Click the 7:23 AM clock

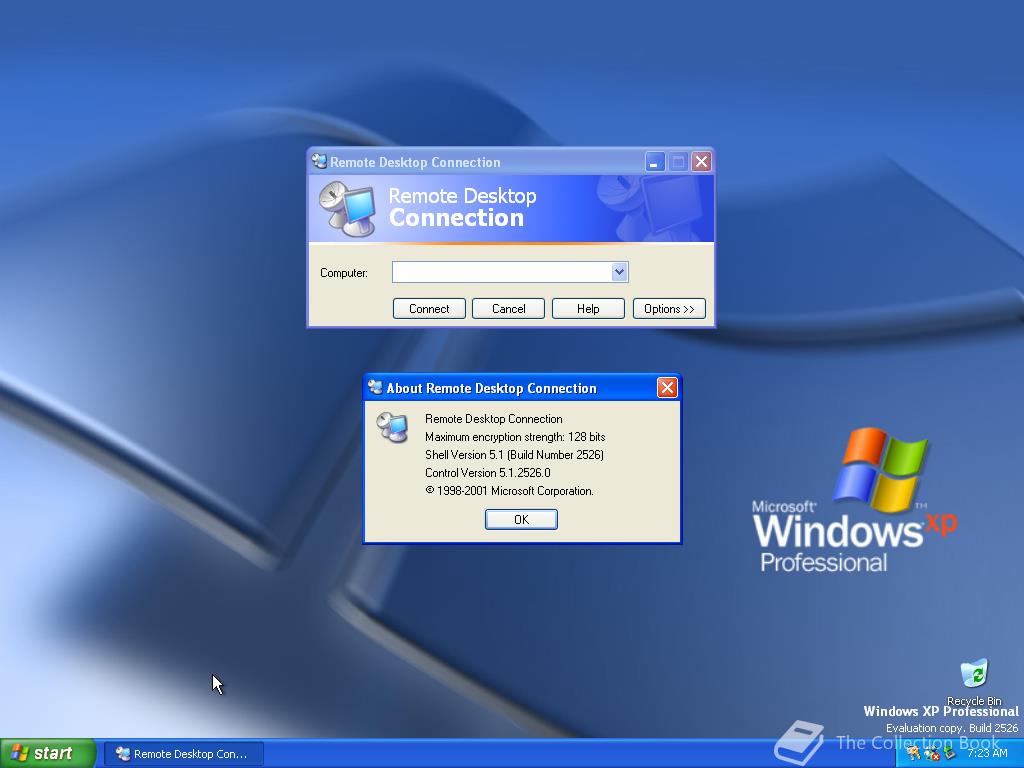pyautogui.click(x=987, y=753)
